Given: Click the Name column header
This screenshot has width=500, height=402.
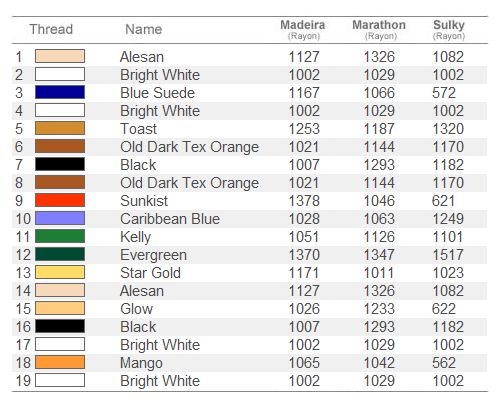Looking at the screenshot, I should coord(144,29).
